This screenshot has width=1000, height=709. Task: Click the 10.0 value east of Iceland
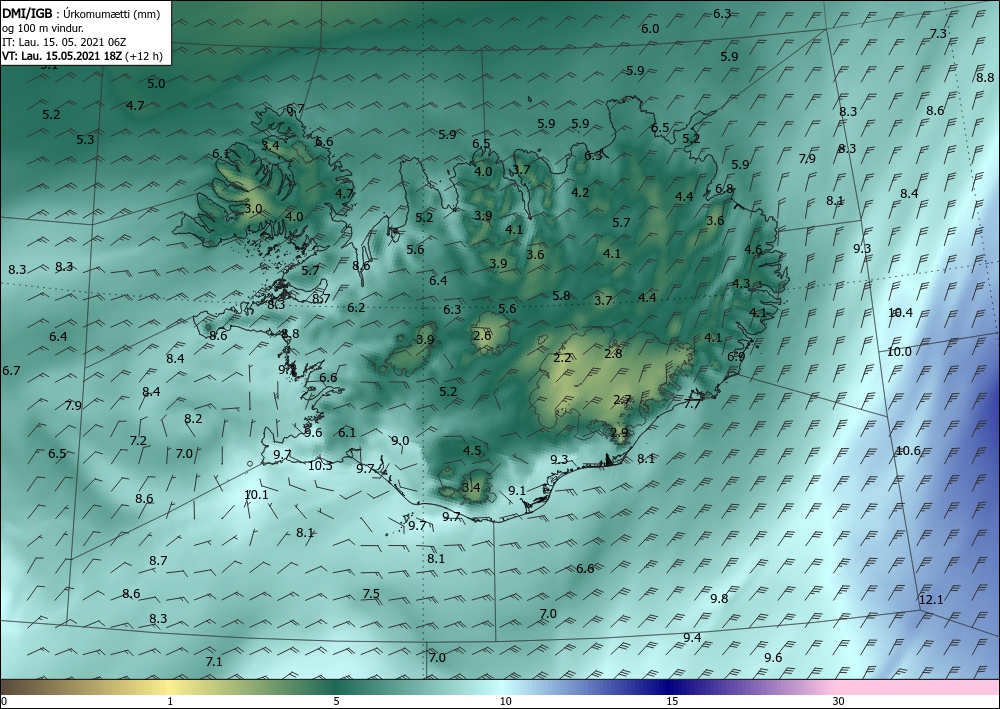tap(899, 351)
